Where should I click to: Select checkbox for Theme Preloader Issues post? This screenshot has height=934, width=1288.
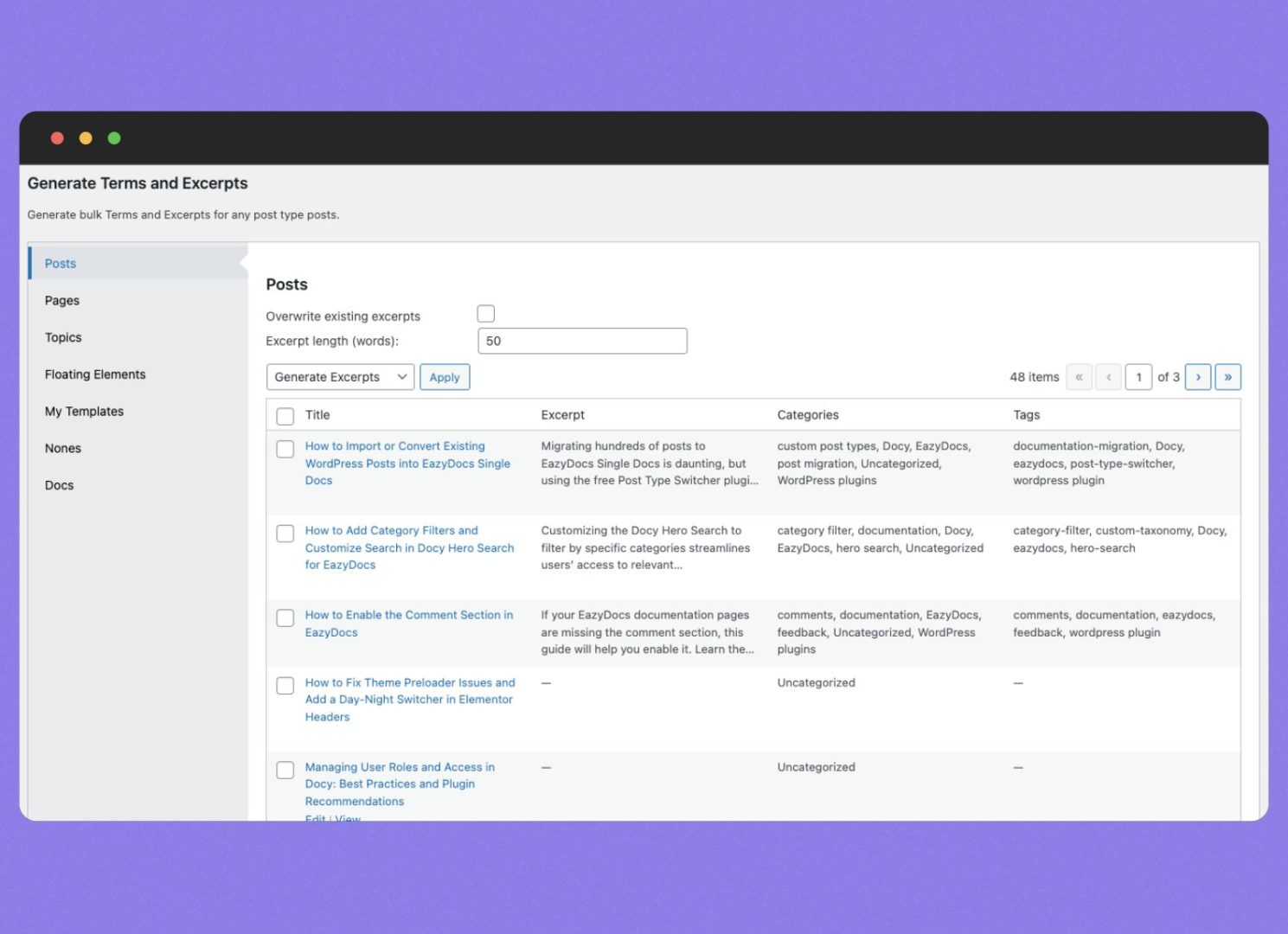285,685
